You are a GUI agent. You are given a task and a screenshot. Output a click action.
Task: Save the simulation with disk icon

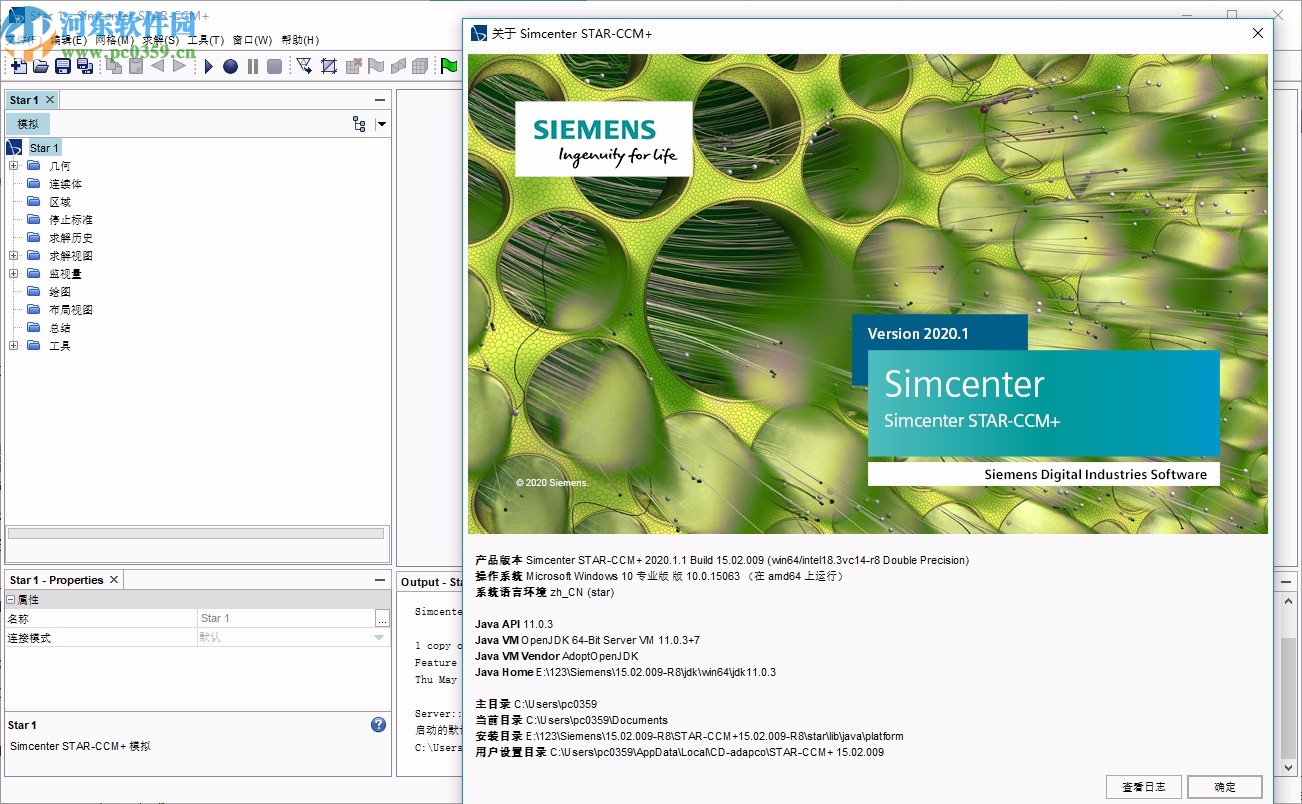(x=63, y=66)
